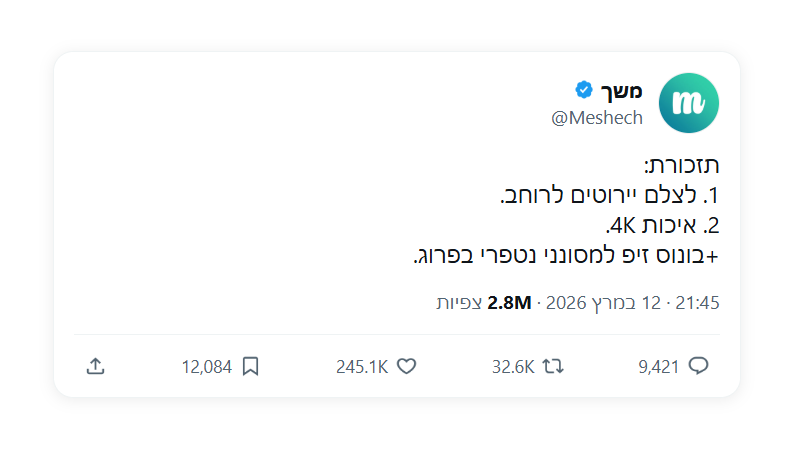Like the tweet with the heart icon

pyautogui.click(x=406, y=366)
